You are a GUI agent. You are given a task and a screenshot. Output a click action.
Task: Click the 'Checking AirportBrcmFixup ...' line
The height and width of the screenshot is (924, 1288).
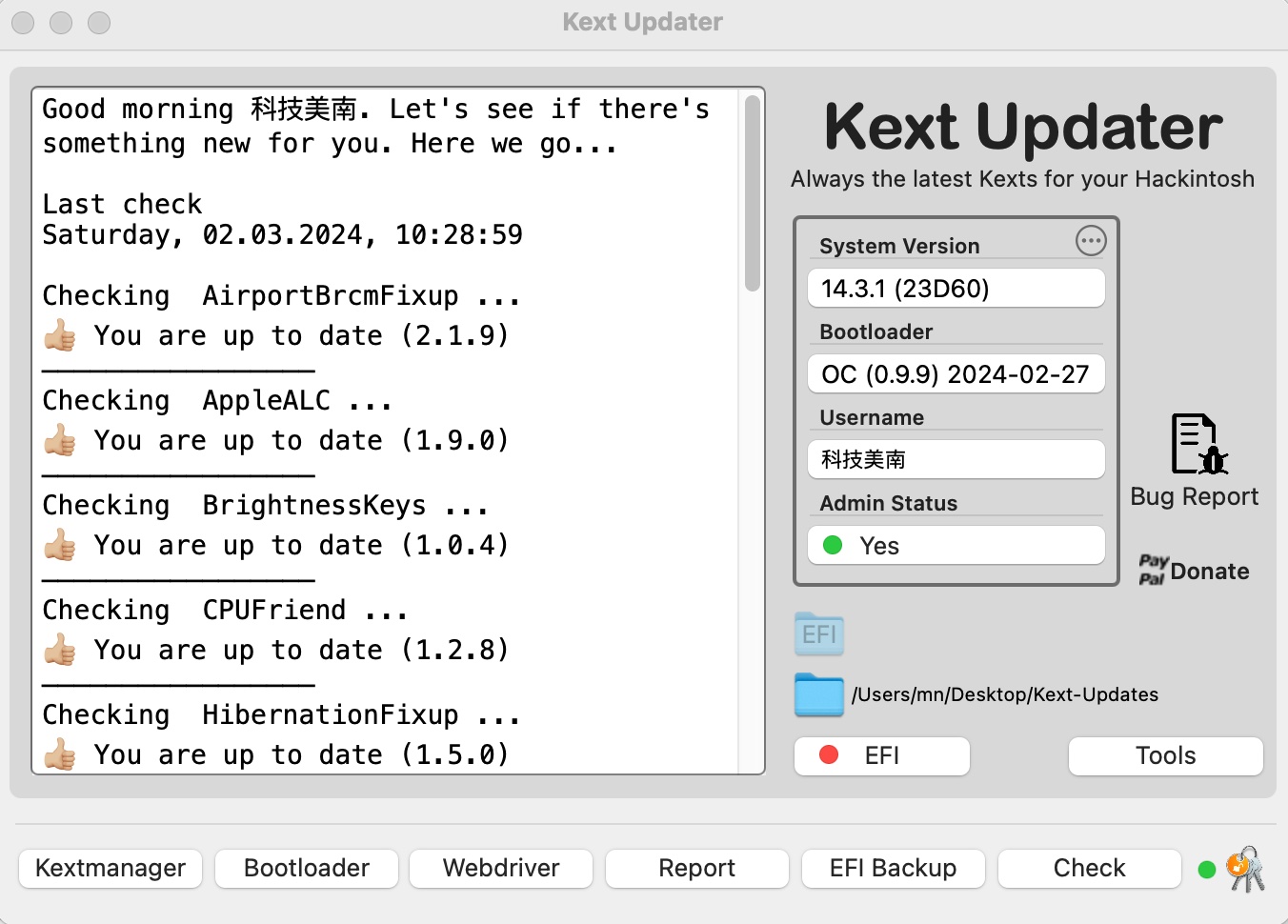[x=281, y=296]
